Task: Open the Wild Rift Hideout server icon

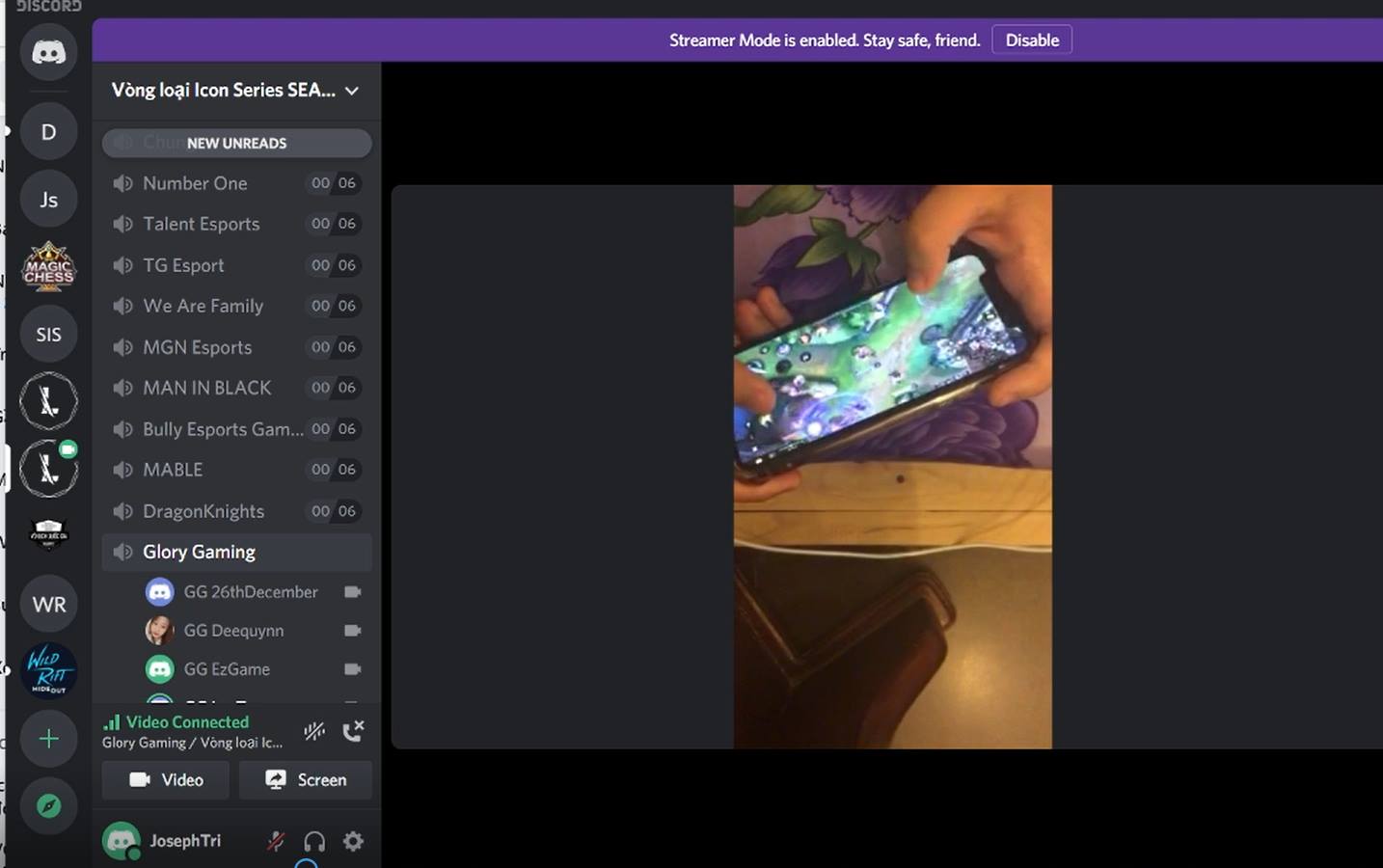Action: click(x=48, y=670)
